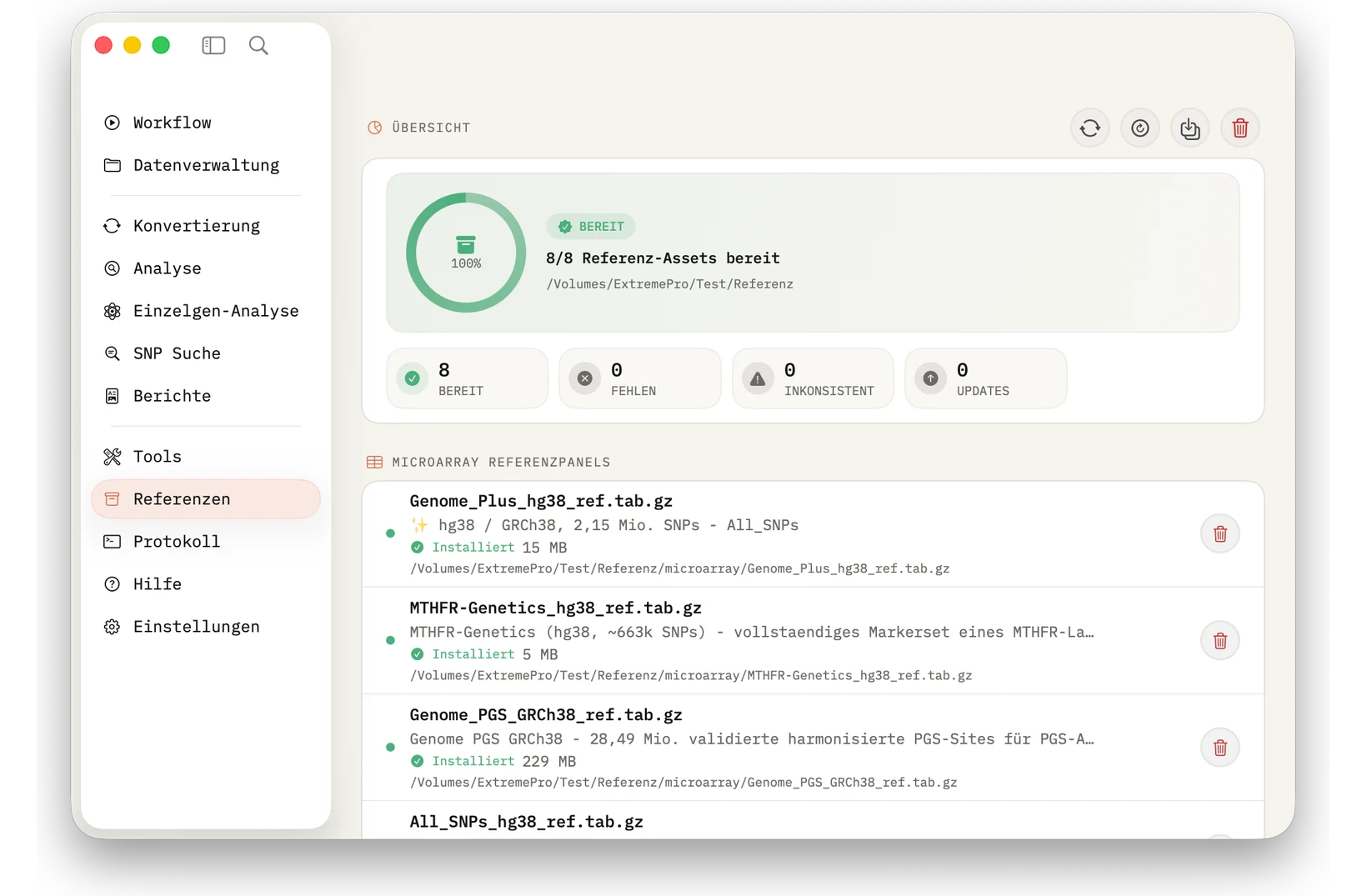Click the 100% circular progress ring

[x=466, y=253]
